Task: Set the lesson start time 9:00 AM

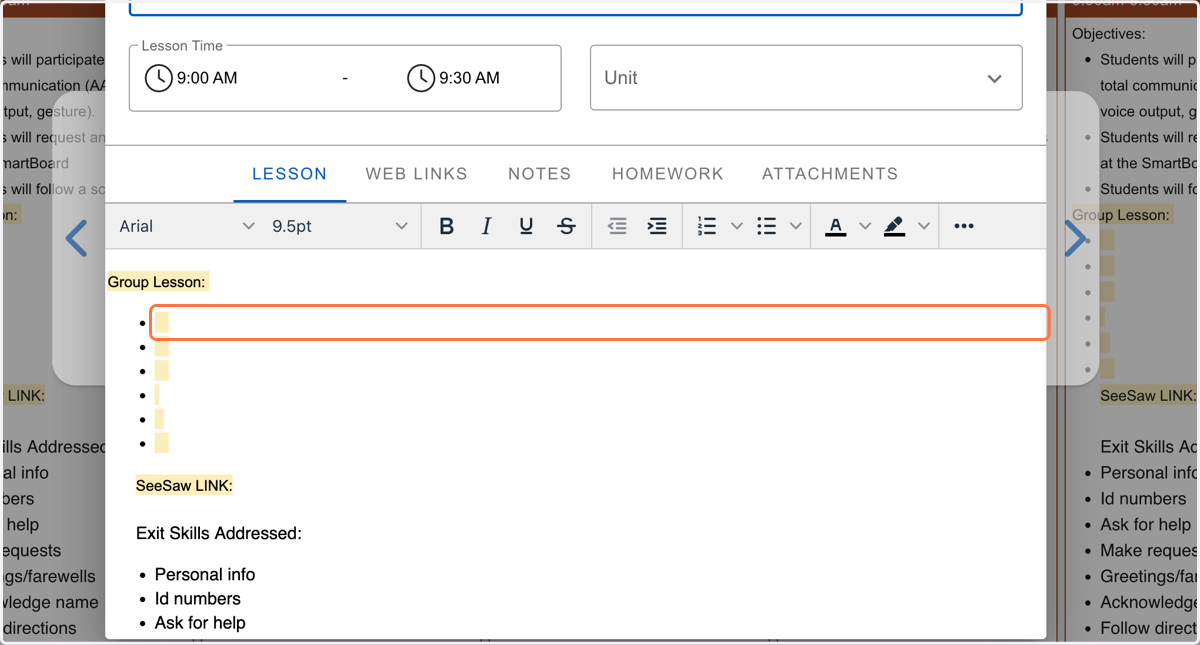Action: 207,78
